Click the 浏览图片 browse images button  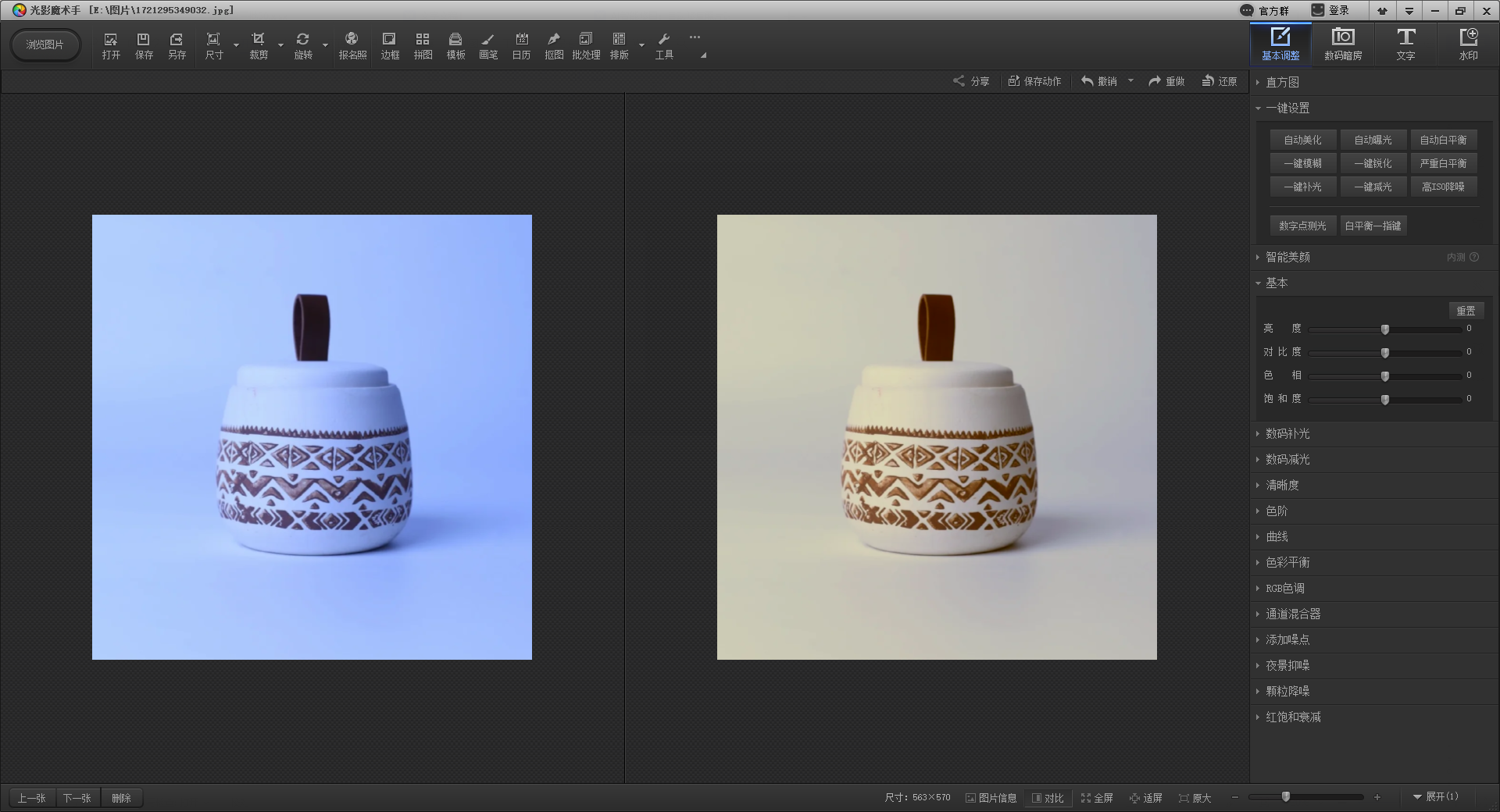45,45
